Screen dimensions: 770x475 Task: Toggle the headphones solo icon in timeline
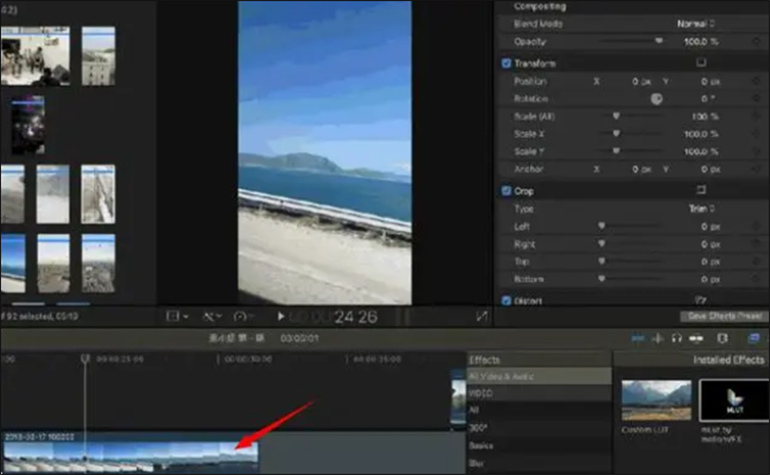click(676, 339)
